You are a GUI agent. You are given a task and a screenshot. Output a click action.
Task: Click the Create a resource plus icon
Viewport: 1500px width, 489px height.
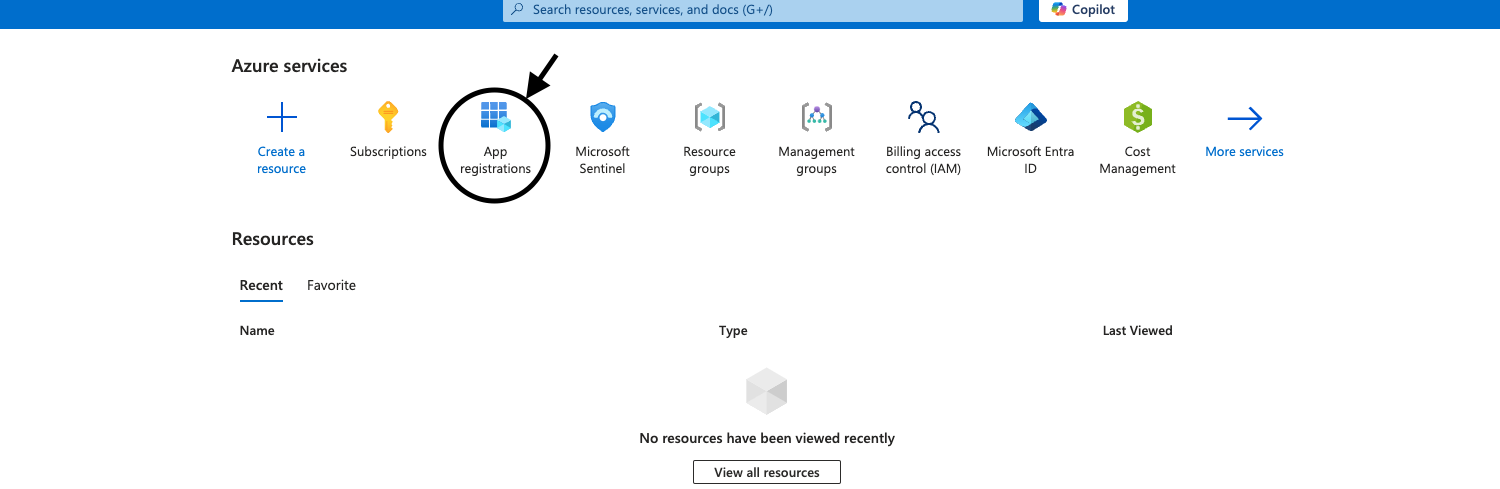pyautogui.click(x=282, y=118)
